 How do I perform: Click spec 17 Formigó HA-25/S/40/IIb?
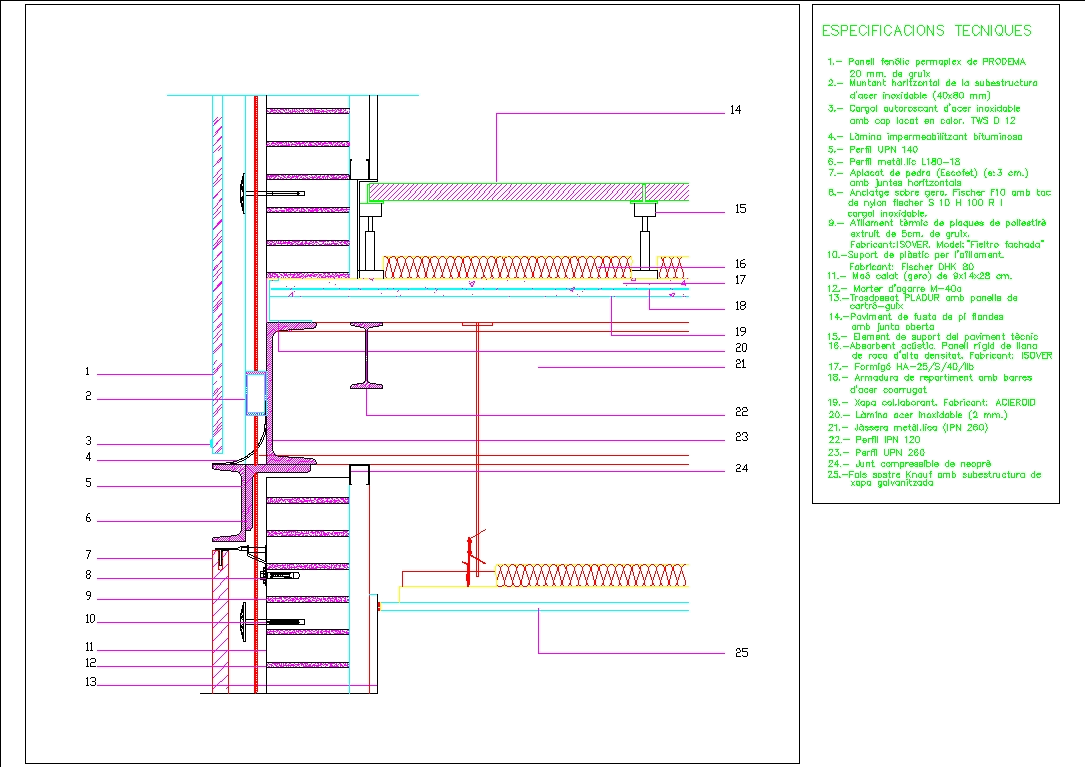pyautogui.click(x=900, y=365)
